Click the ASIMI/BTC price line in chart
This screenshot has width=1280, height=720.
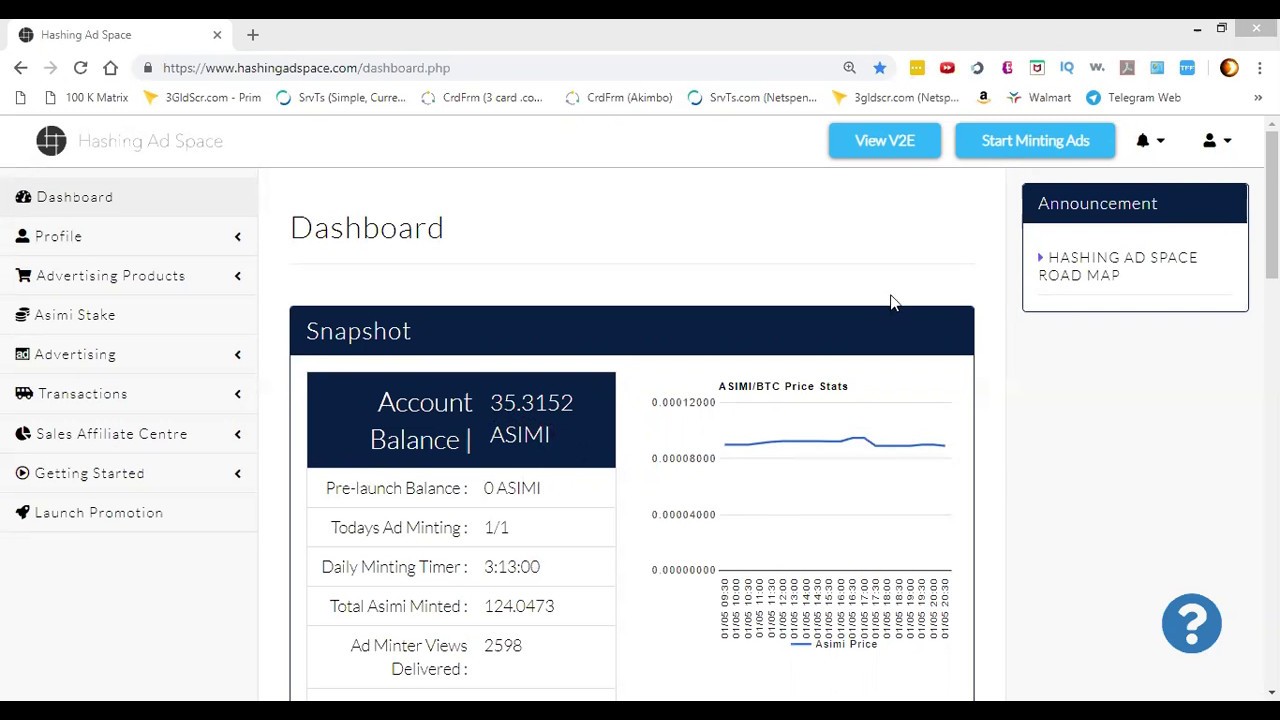(834, 442)
